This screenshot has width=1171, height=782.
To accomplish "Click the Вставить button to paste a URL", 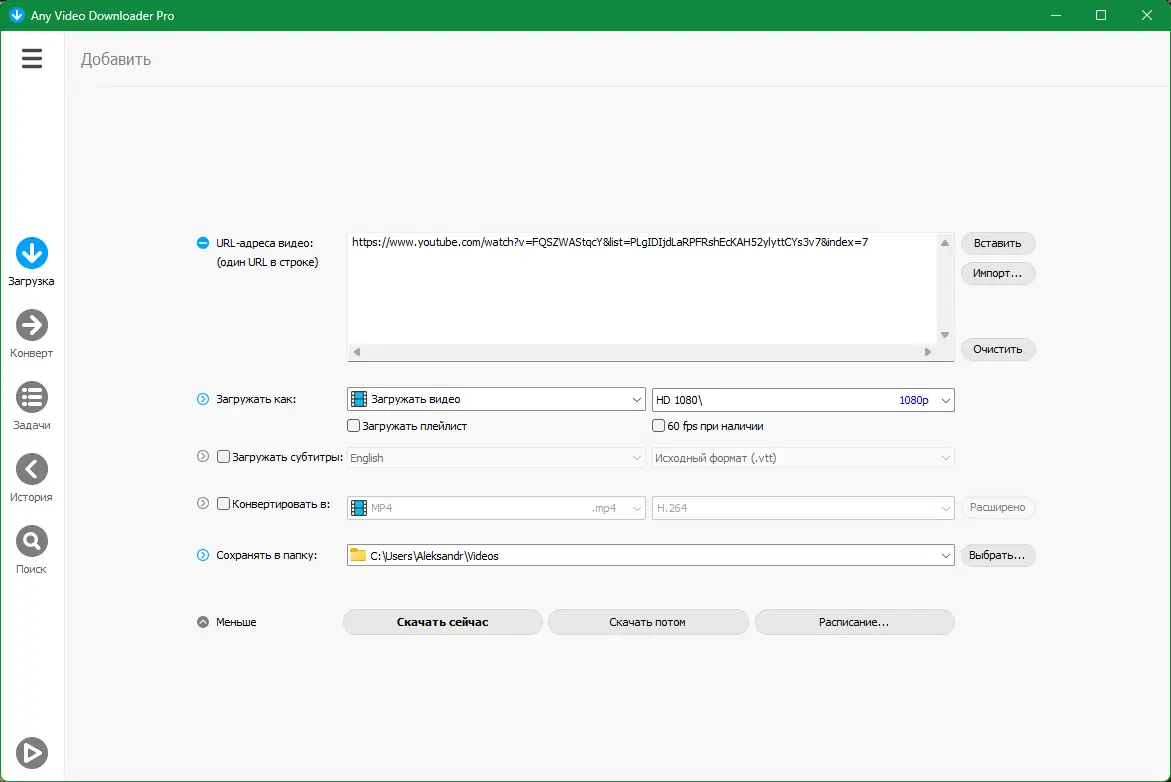I will click(997, 243).
